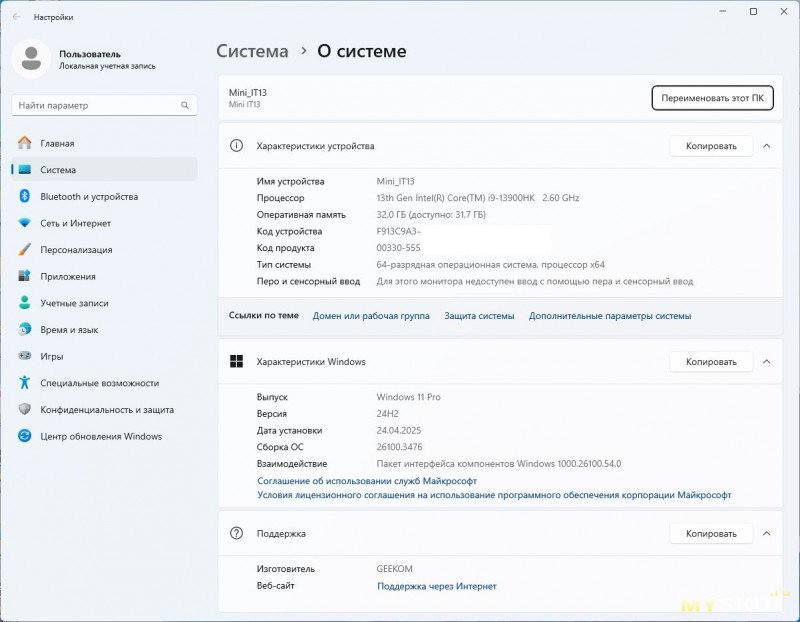This screenshot has height=622, width=800.
Task: Click the manufacturer value GEEKOM
Action: (394, 568)
